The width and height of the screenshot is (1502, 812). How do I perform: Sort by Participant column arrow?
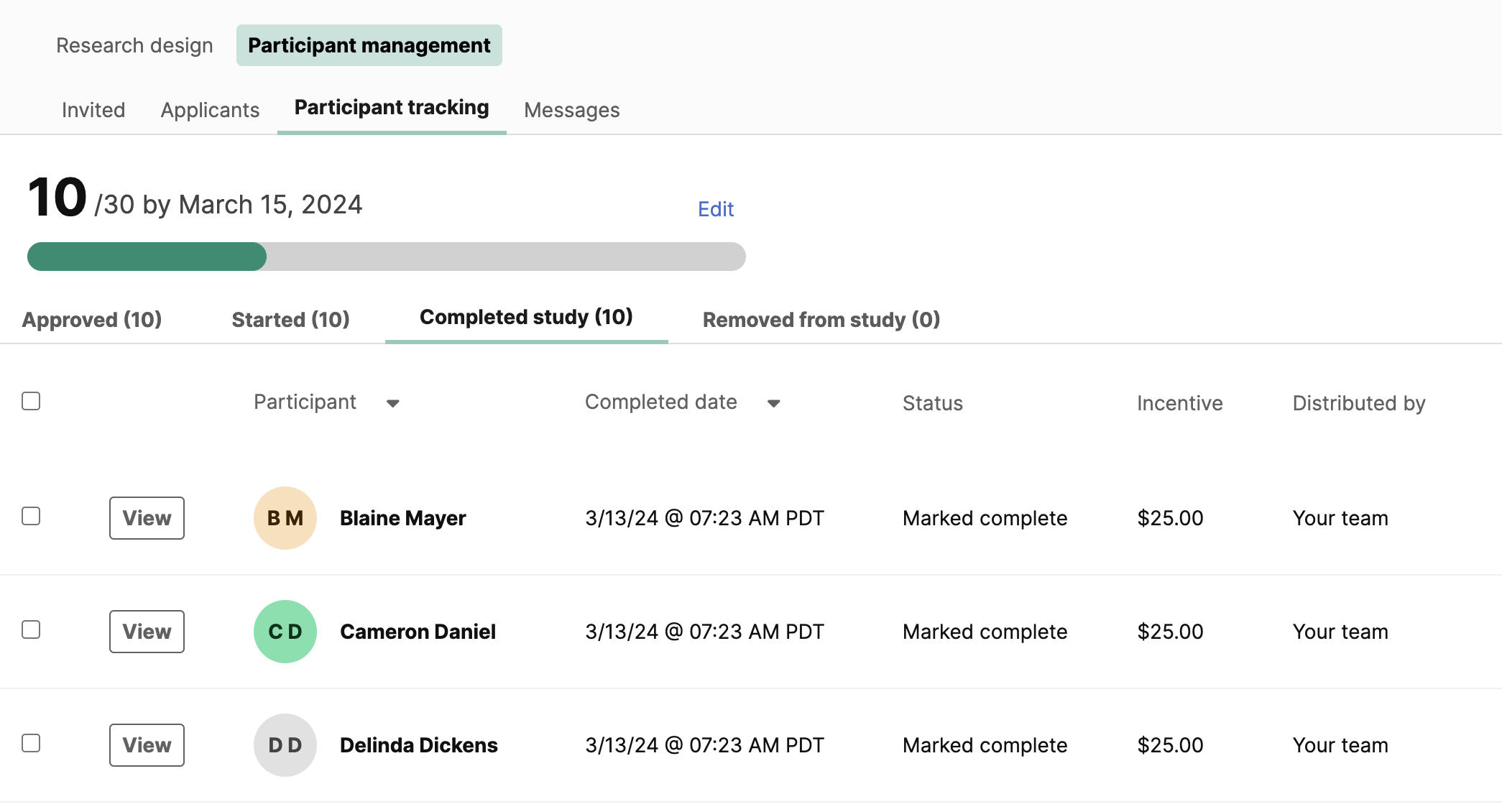392,403
